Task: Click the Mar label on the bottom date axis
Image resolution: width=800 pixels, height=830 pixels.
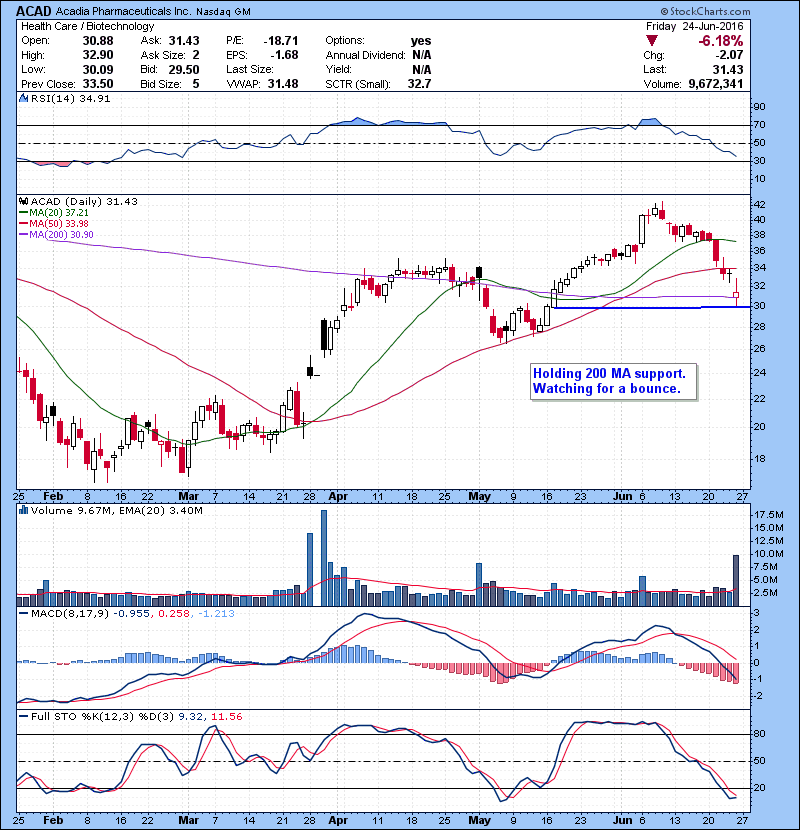Action: click(x=188, y=820)
